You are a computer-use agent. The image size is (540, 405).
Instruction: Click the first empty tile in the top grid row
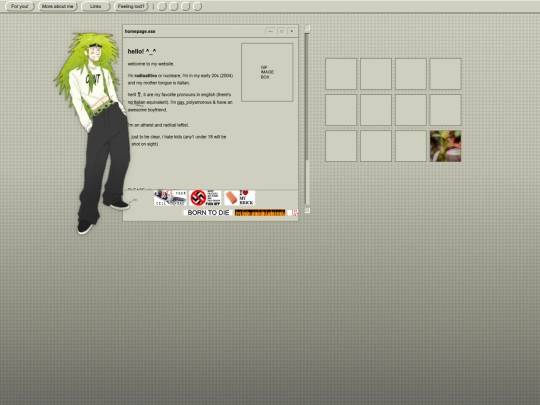coord(341,74)
